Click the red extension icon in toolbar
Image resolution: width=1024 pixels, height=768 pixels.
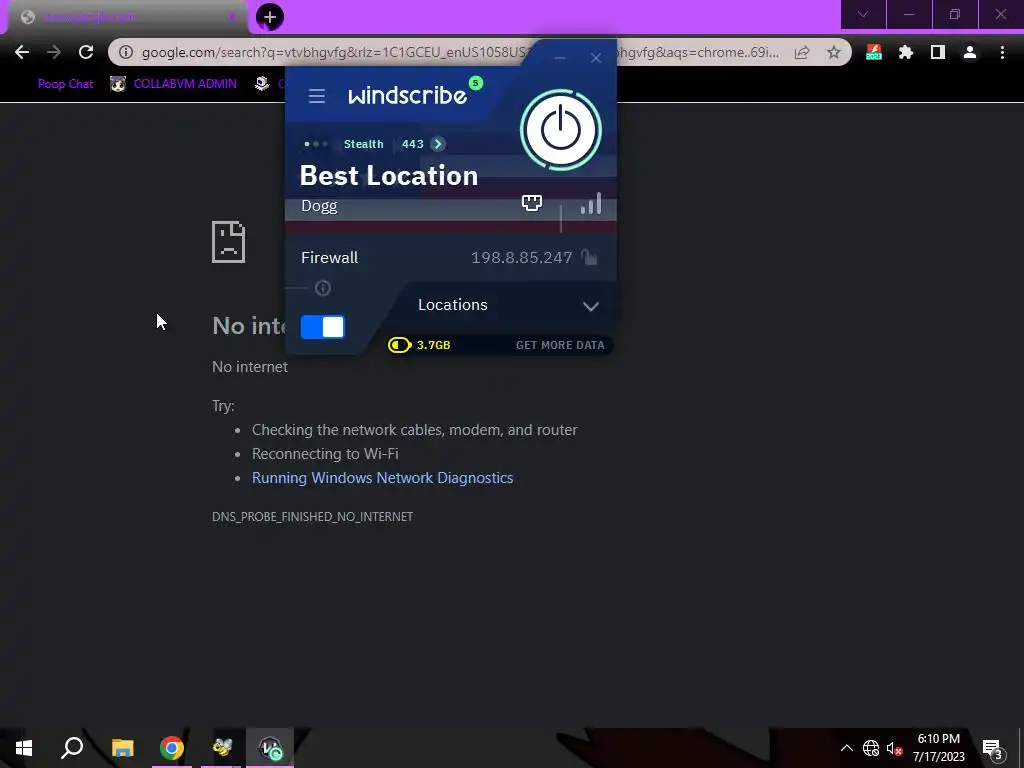coord(874,52)
